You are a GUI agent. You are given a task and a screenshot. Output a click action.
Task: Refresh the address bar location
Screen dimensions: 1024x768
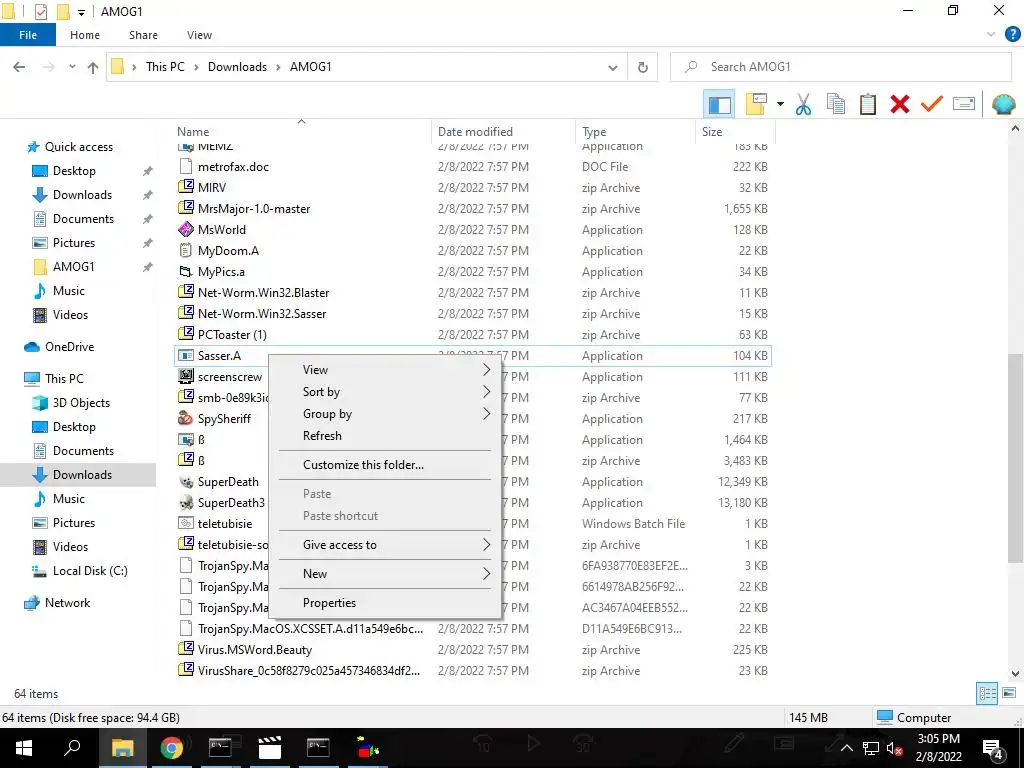tap(643, 67)
